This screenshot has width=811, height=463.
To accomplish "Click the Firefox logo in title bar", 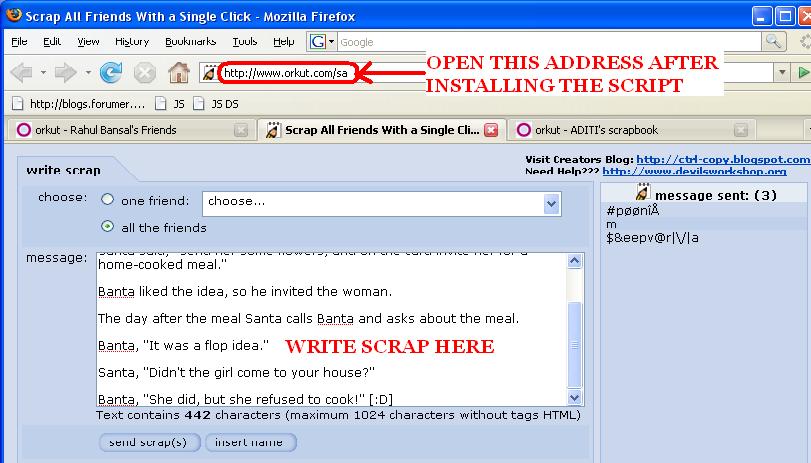I will click(13, 15).
